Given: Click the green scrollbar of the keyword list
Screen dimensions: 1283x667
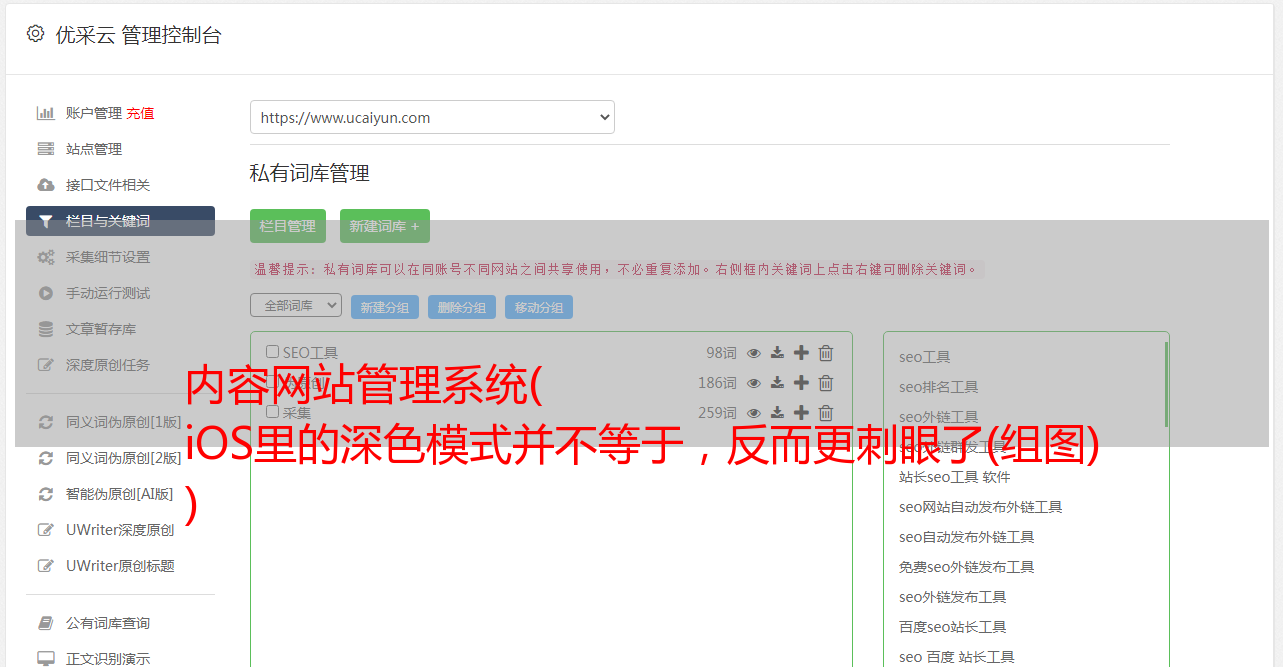Looking at the screenshot, I should [x=1166, y=384].
